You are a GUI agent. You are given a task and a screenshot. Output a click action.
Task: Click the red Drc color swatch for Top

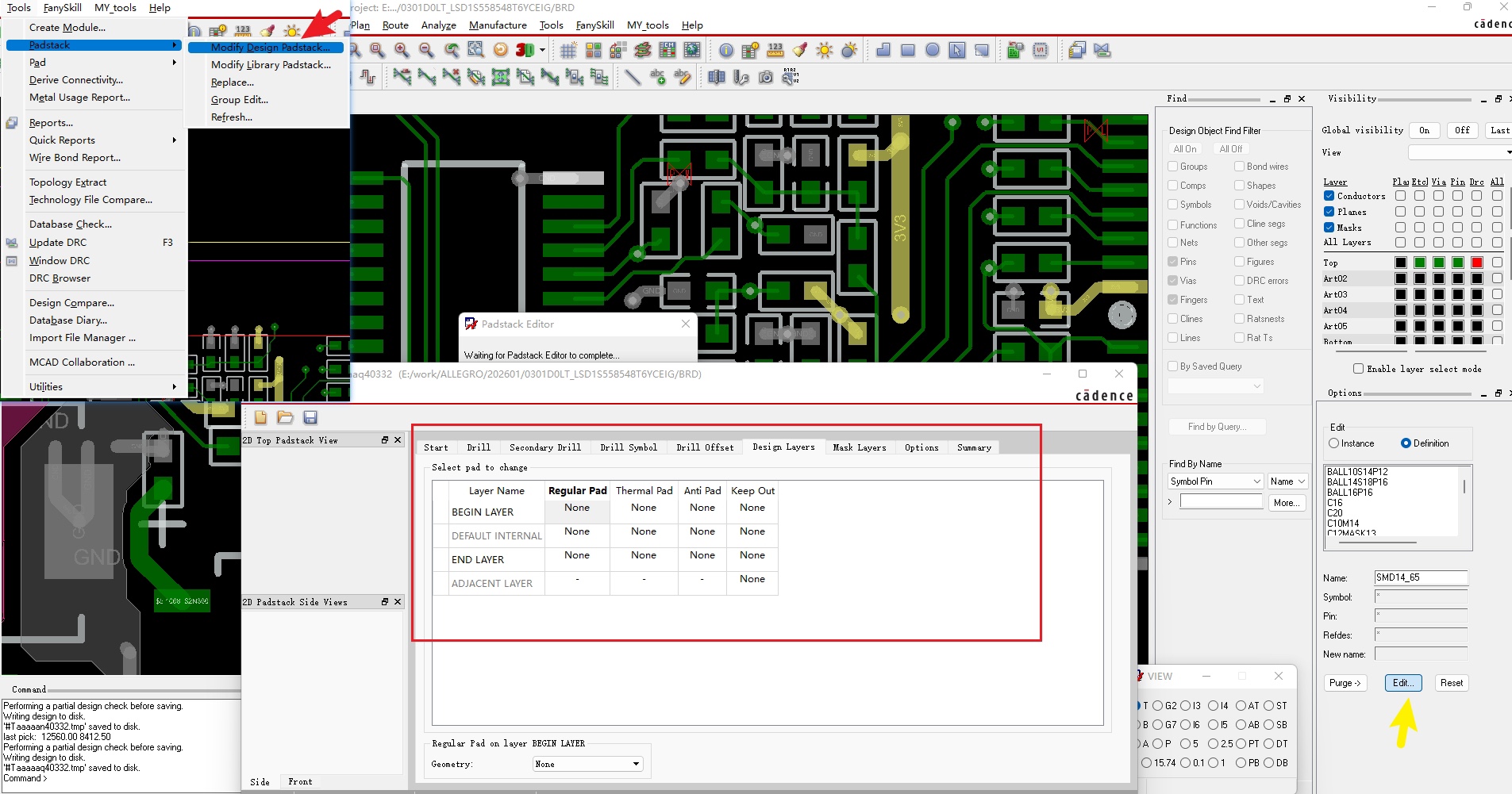(1477, 263)
